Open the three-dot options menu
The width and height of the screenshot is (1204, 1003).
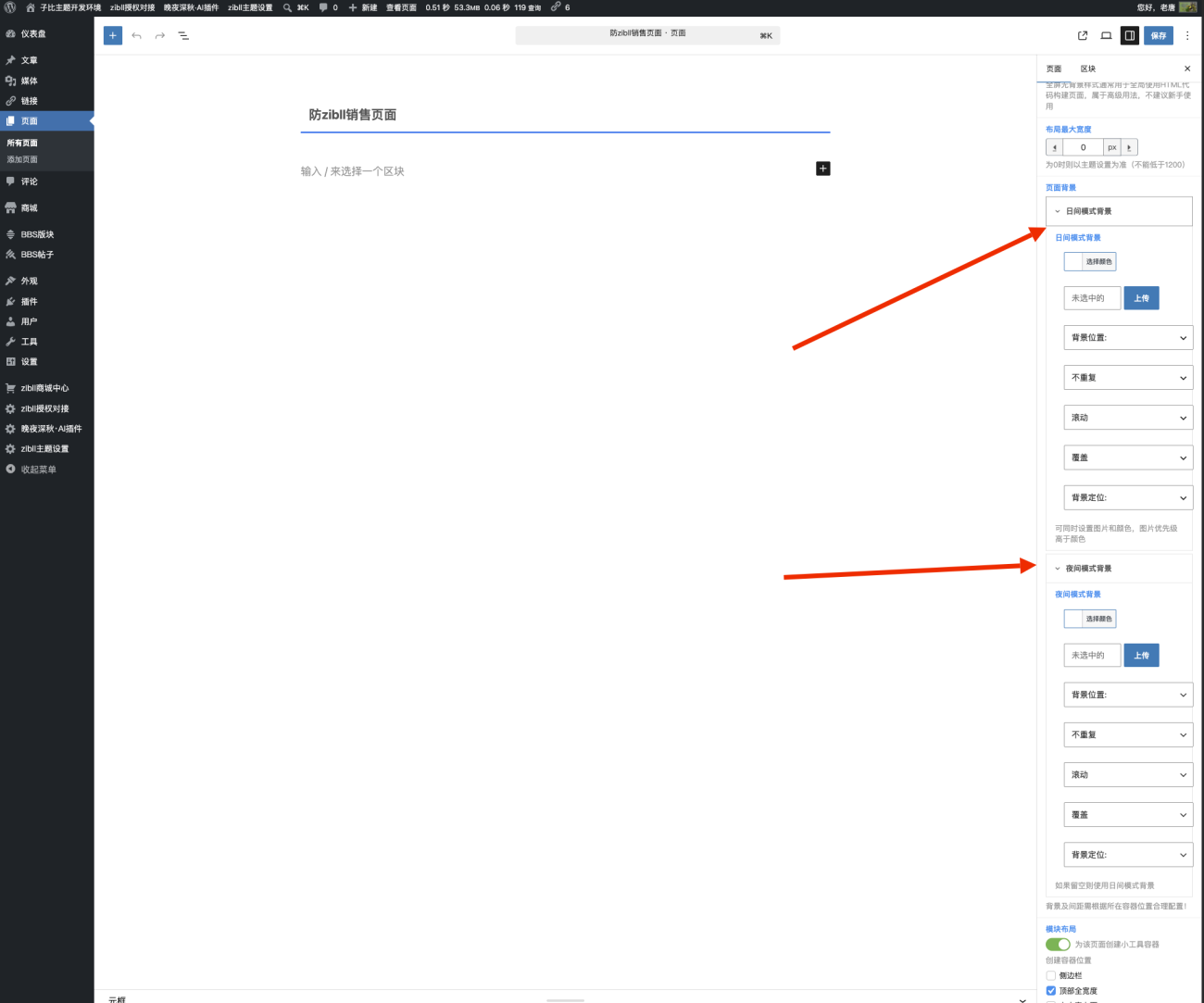1187,35
